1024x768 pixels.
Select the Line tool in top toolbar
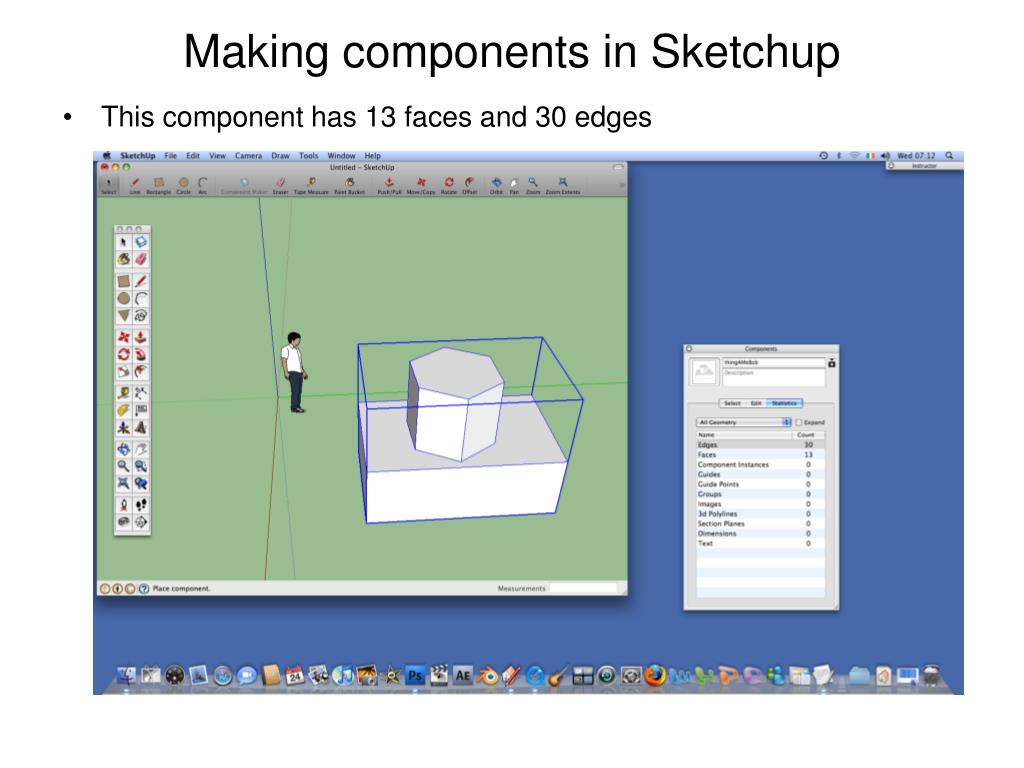135,185
